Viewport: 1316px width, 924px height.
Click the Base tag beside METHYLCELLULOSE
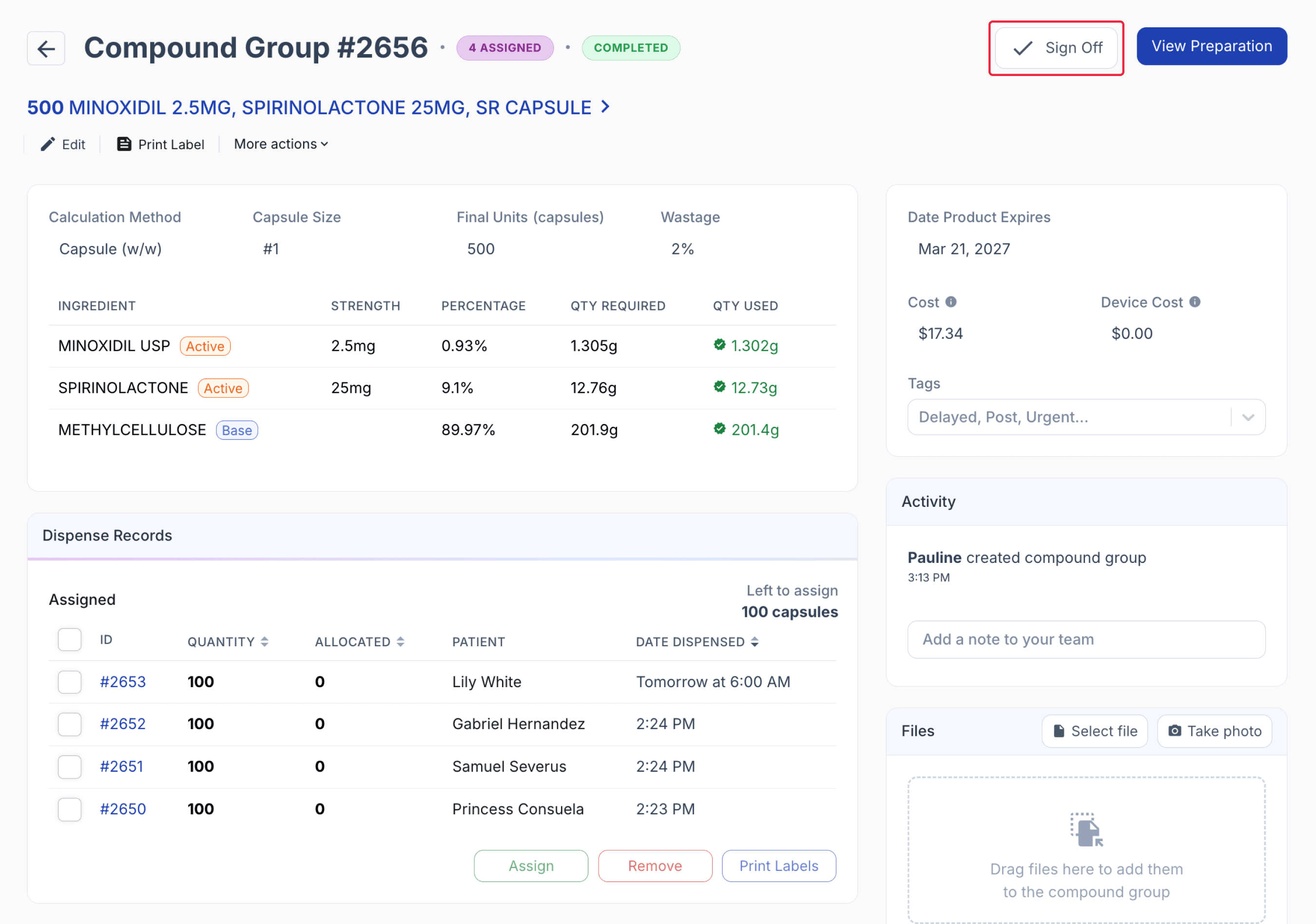pyautogui.click(x=237, y=430)
